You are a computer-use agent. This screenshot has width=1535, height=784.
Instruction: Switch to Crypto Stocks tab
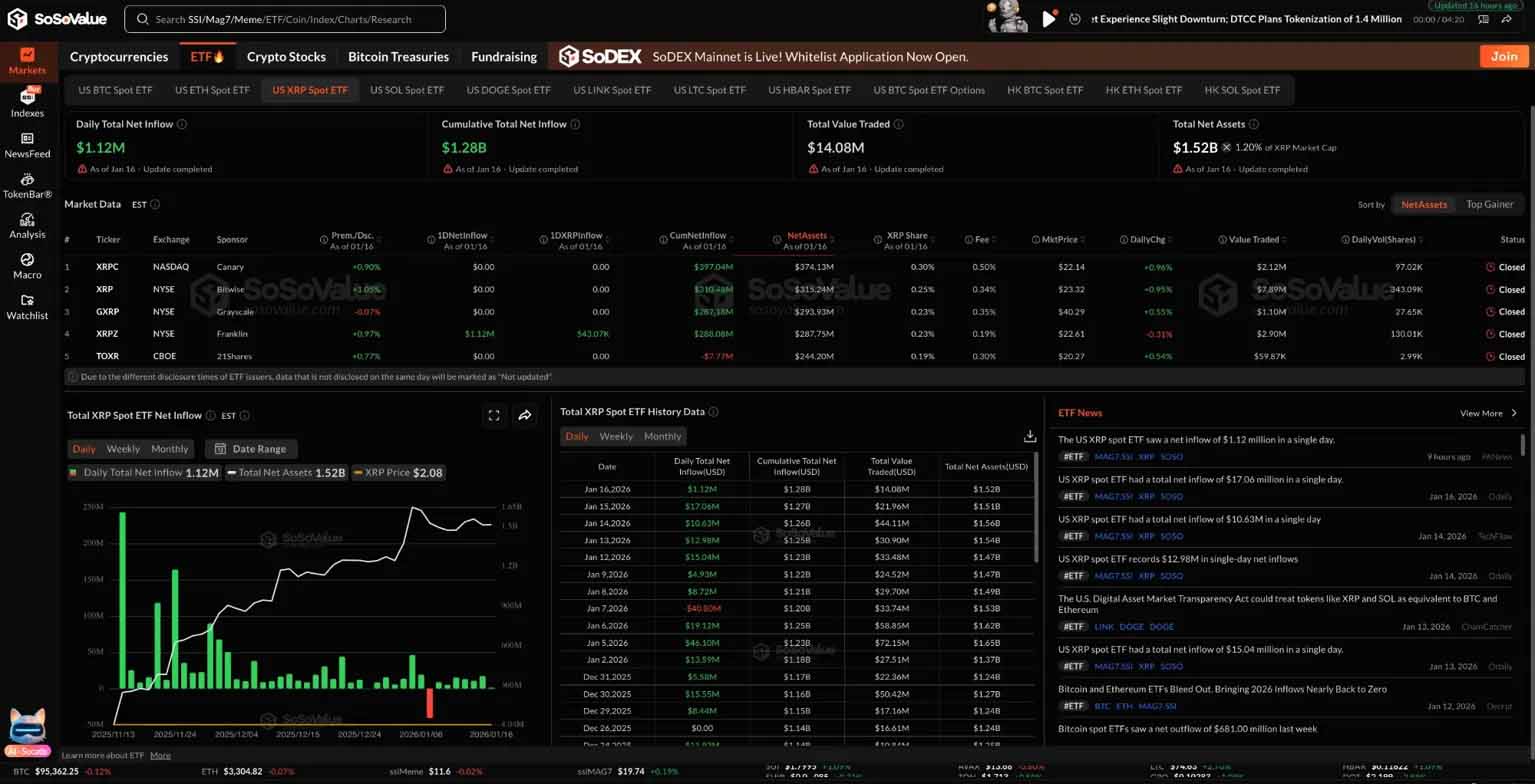287,57
